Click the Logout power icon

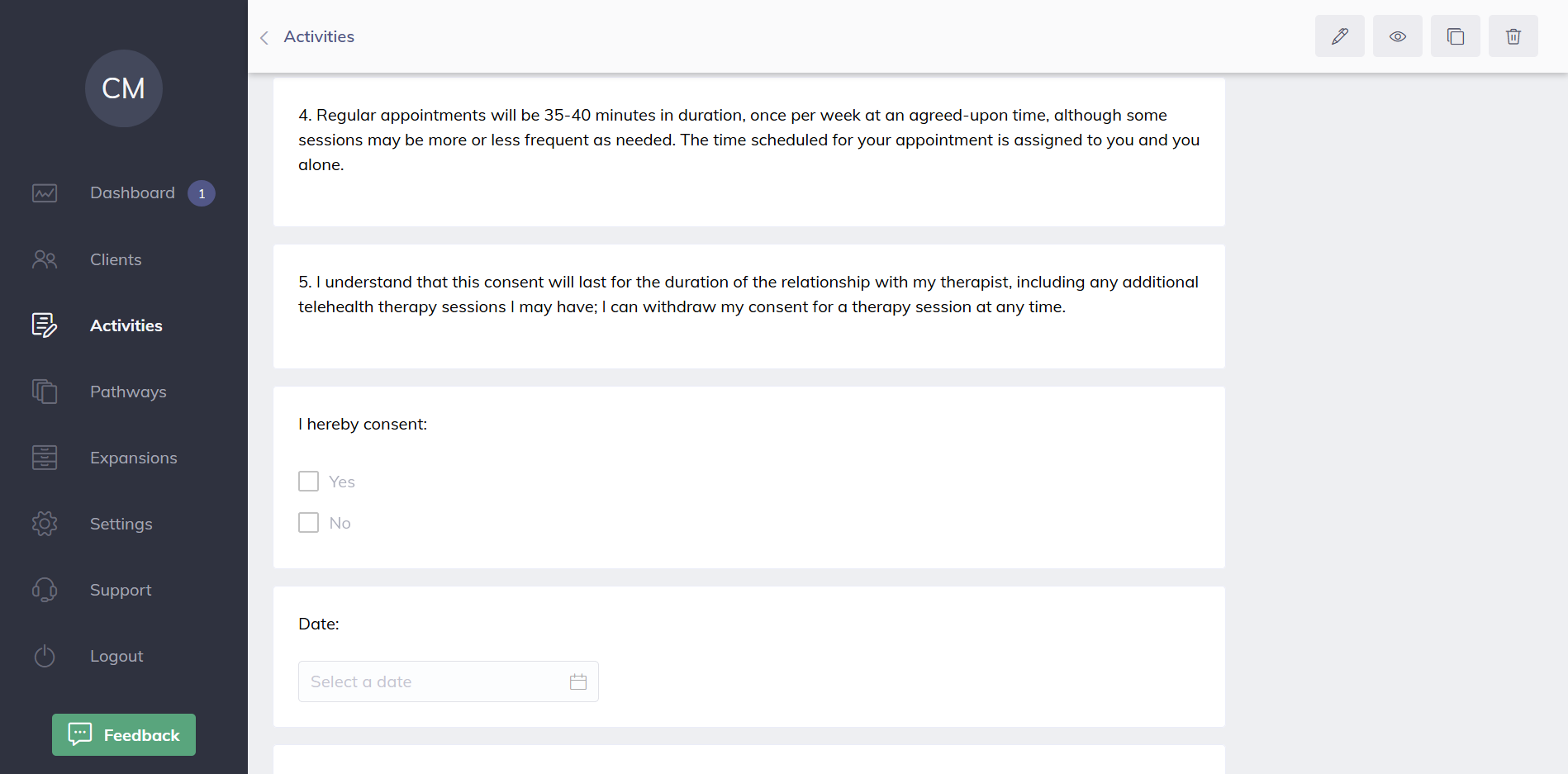click(45, 656)
